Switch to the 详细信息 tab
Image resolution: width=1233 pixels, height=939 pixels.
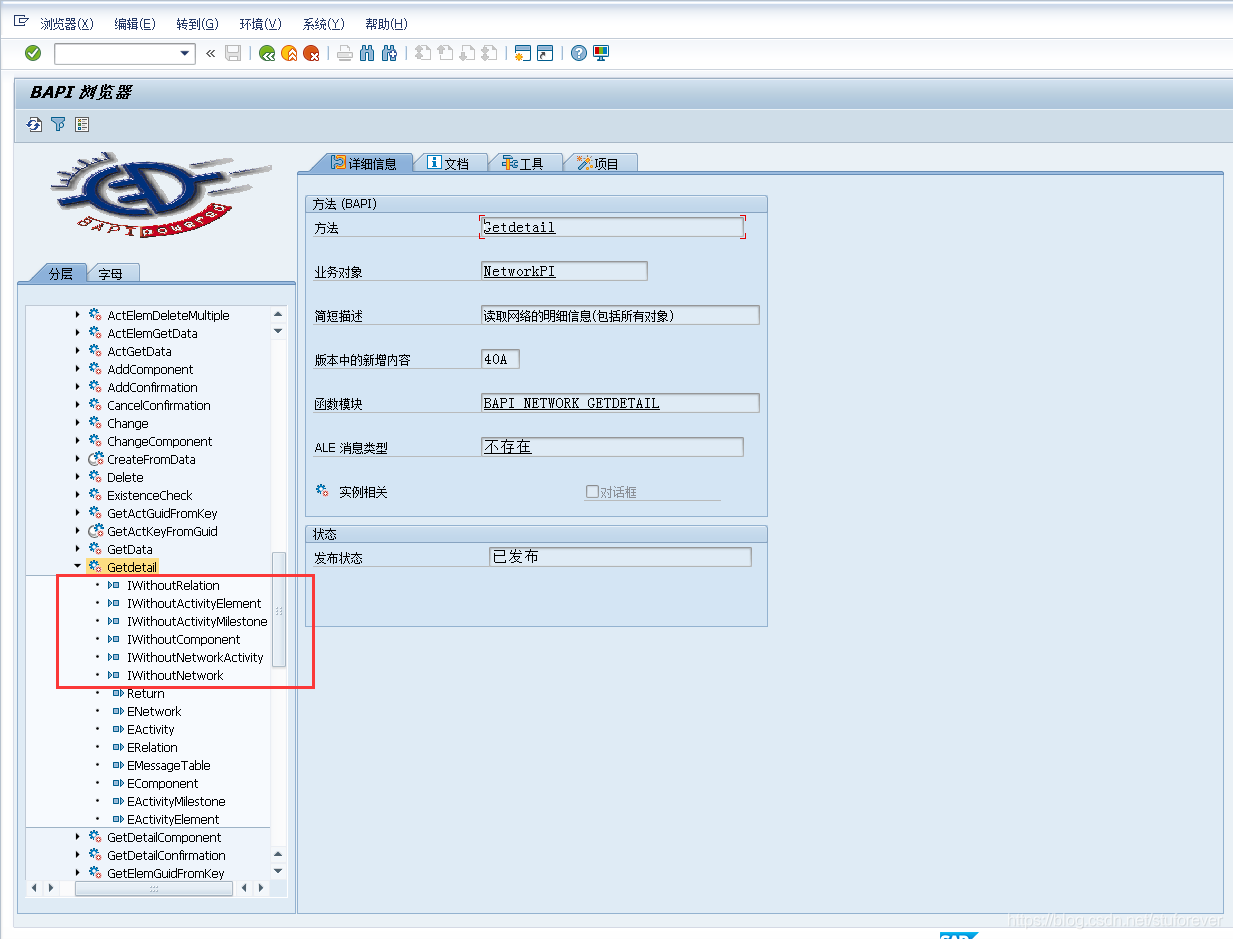(x=363, y=163)
